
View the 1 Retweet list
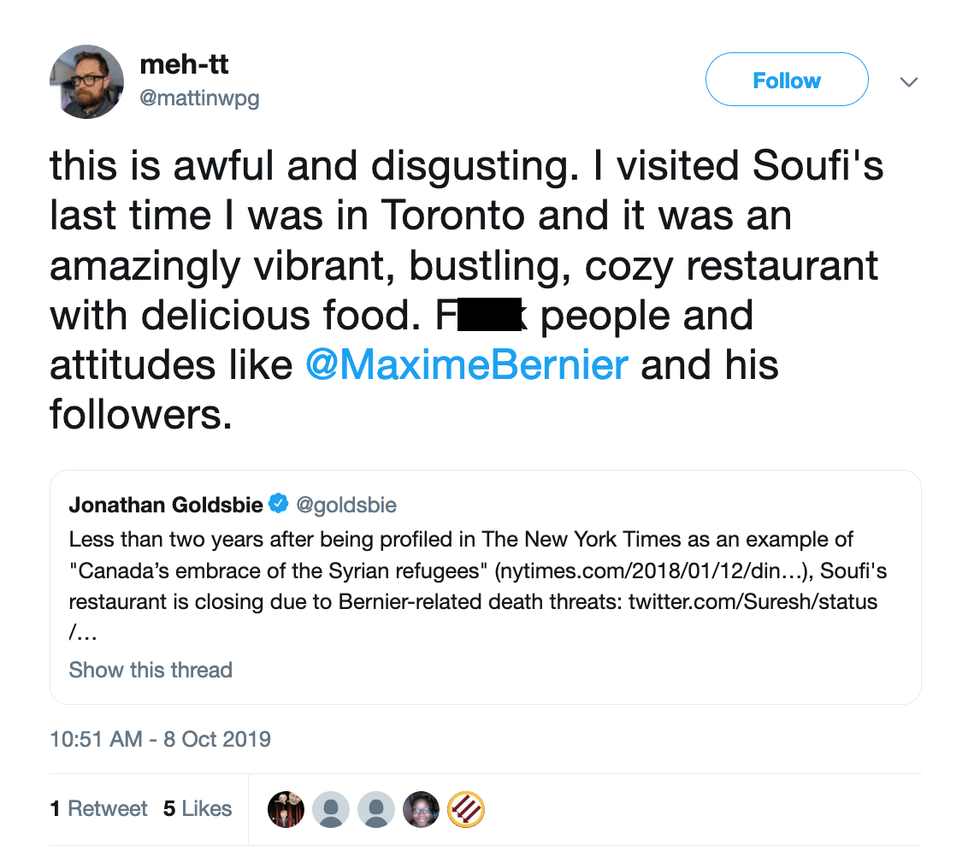point(99,809)
